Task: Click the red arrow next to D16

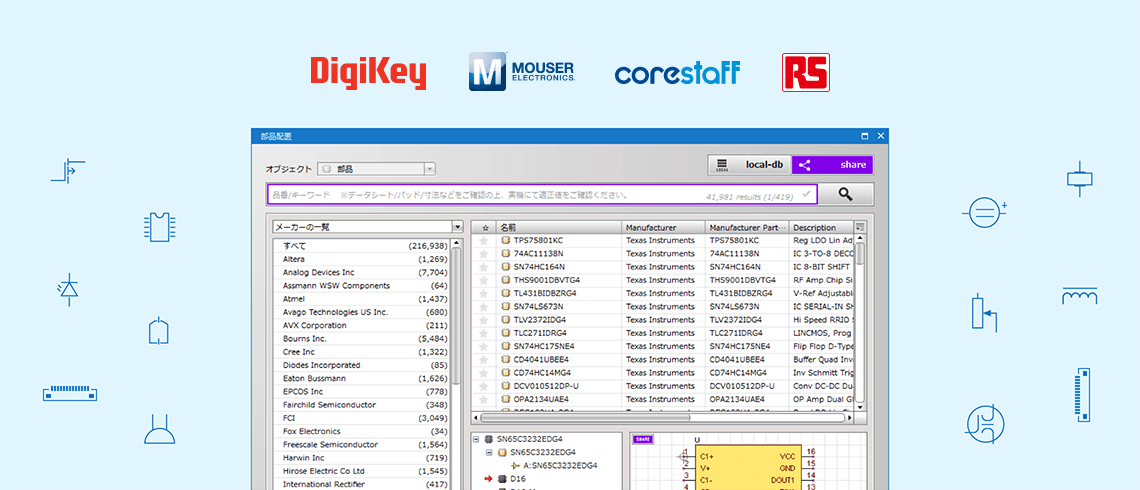Action: [x=489, y=478]
